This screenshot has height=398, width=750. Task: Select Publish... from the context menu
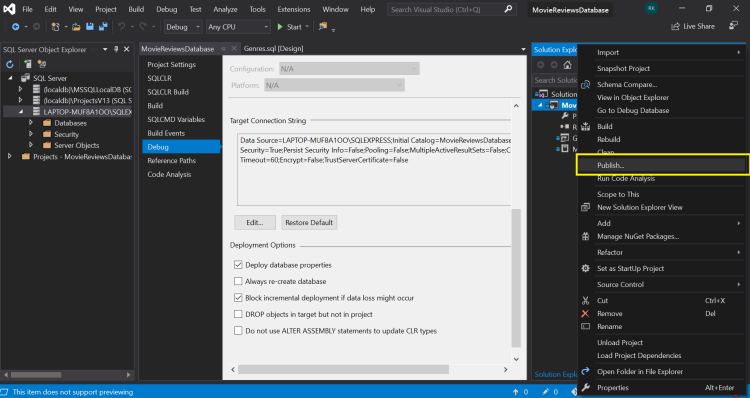(662, 165)
